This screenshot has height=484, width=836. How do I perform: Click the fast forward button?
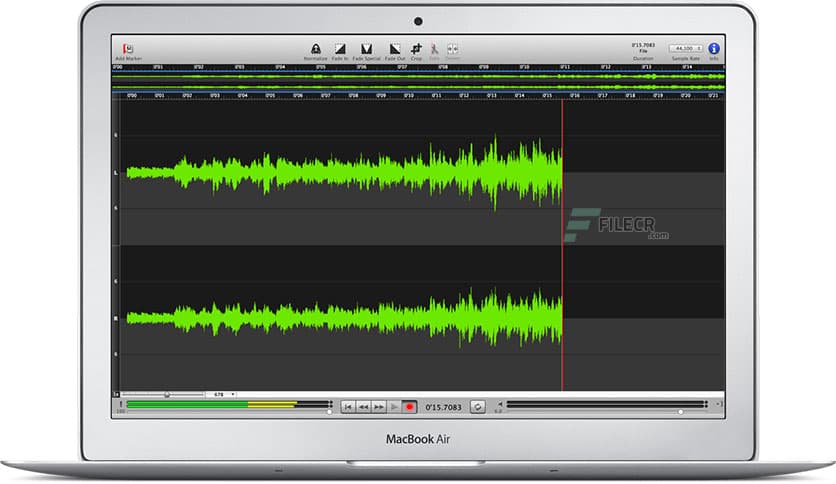(x=379, y=407)
